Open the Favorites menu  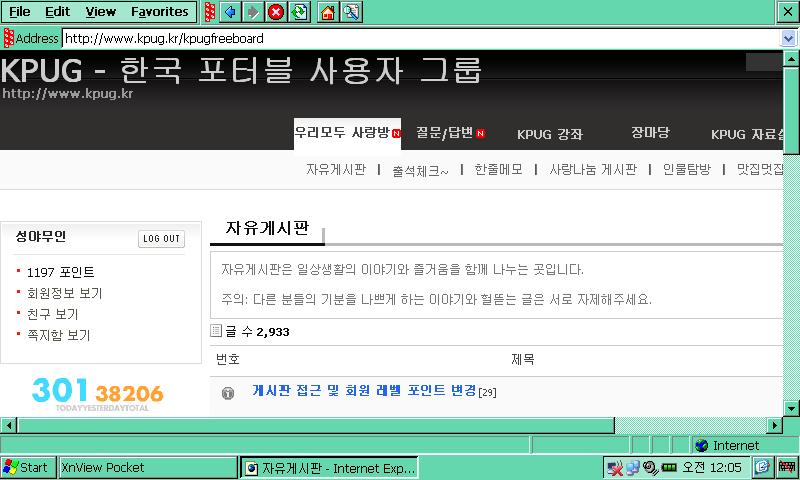(159, 12)
